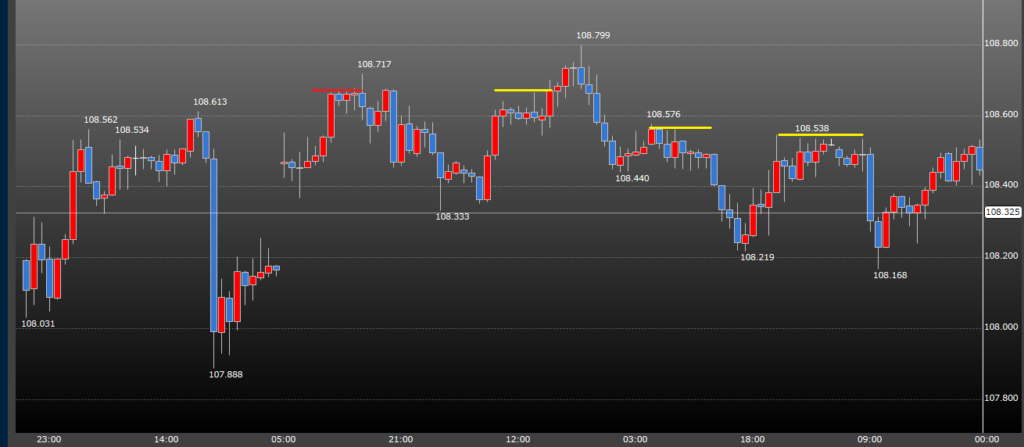Click the large blue candle dropping to 107.888
Screen dimensions: 1024x447
click(x=214, y=245)
